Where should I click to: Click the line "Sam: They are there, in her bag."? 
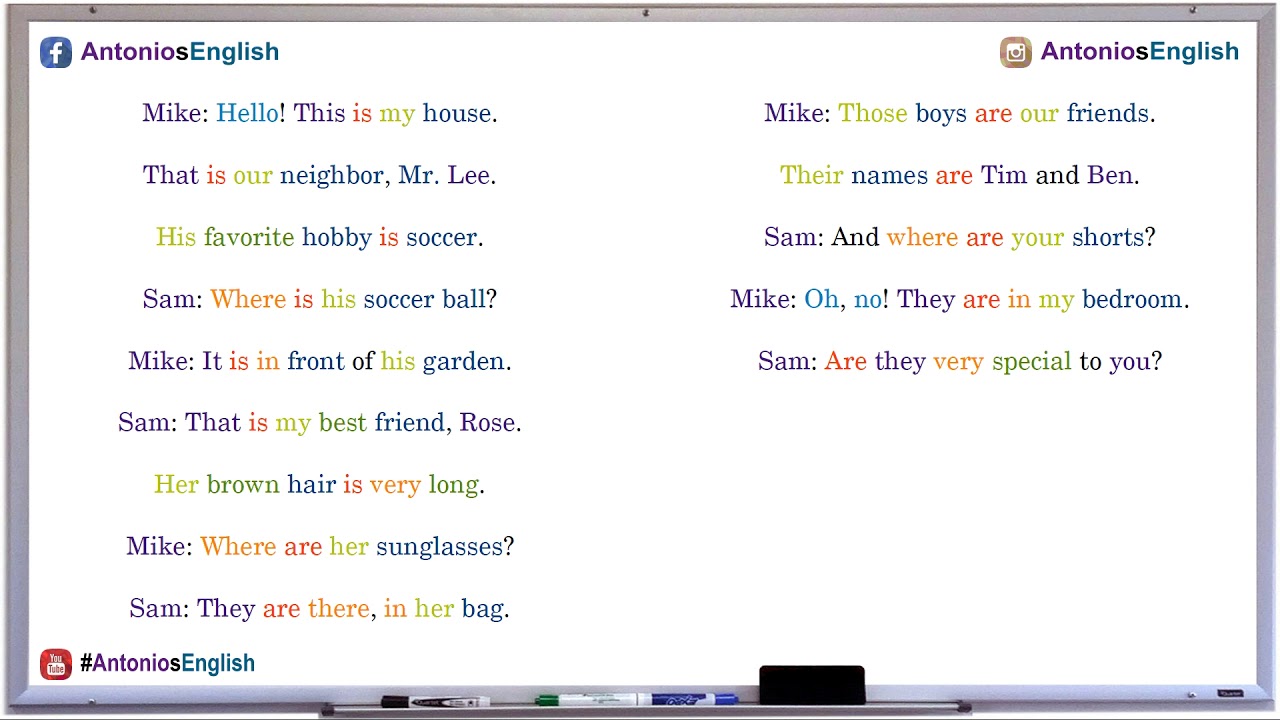pos(320,608)
